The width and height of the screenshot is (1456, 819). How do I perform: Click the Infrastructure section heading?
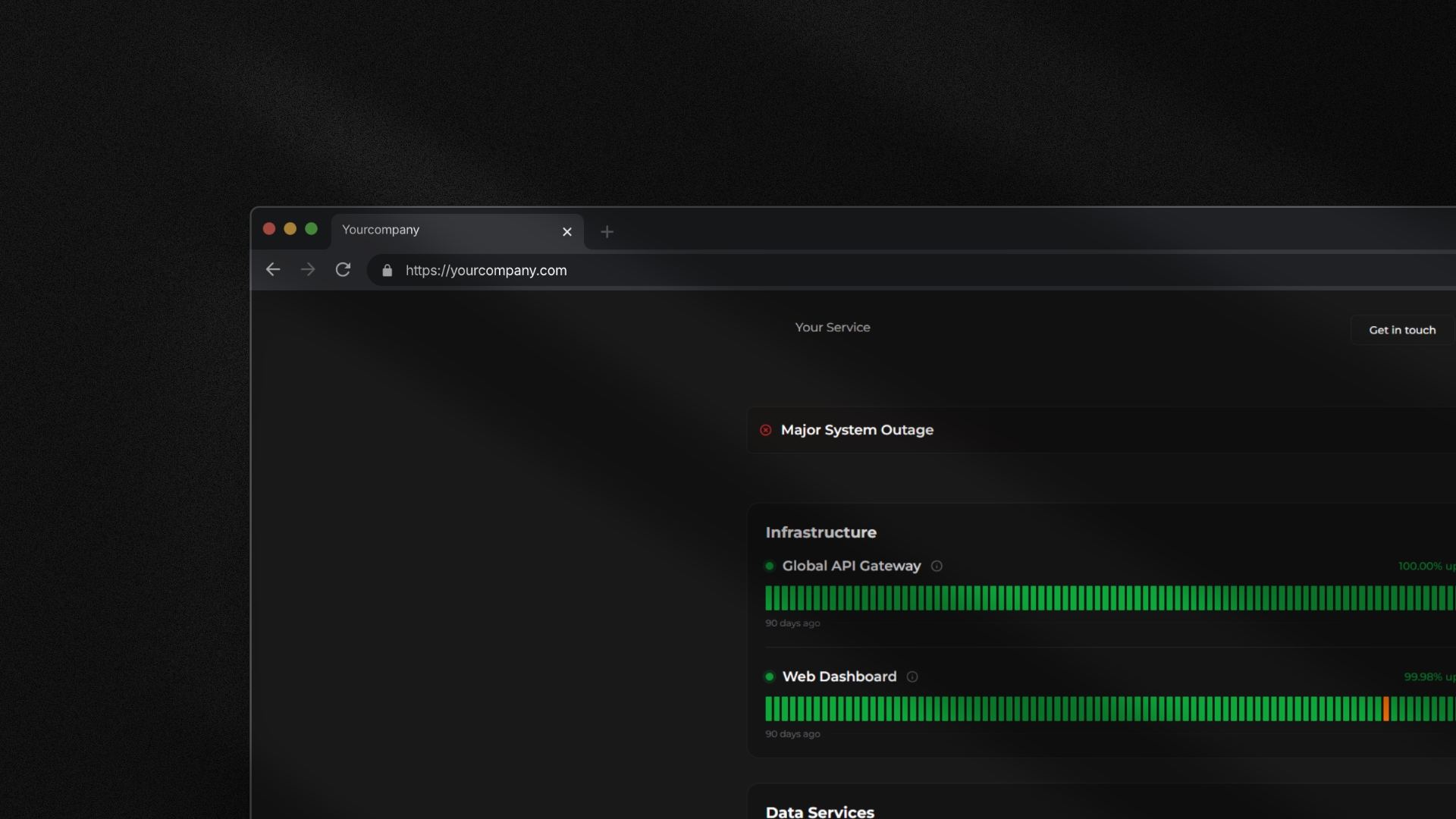821,532
